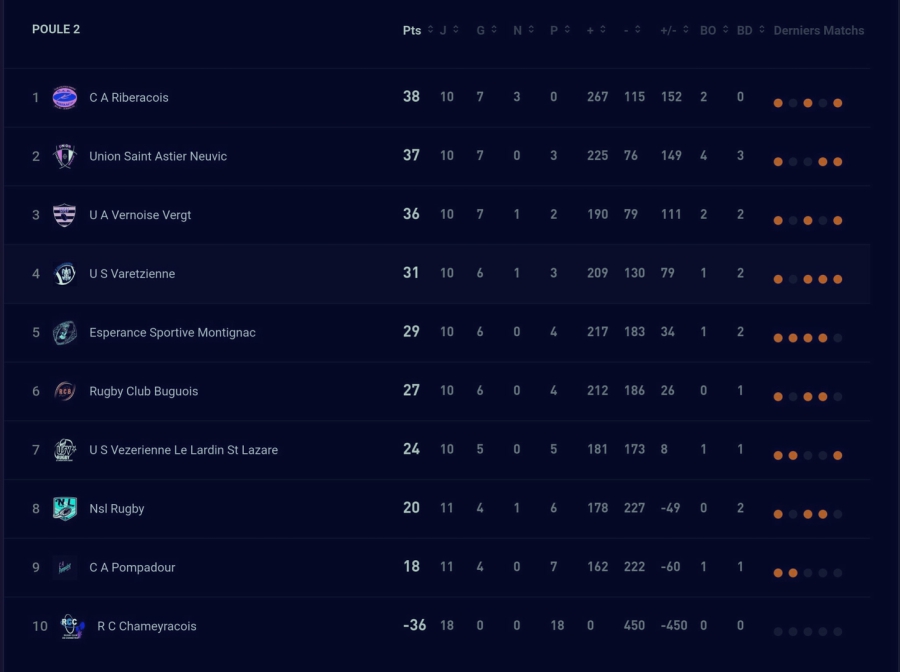Viewport: 900px width, 672px height.
Task: Click the Nsl Rugby team logo
Action: [65, 509]
